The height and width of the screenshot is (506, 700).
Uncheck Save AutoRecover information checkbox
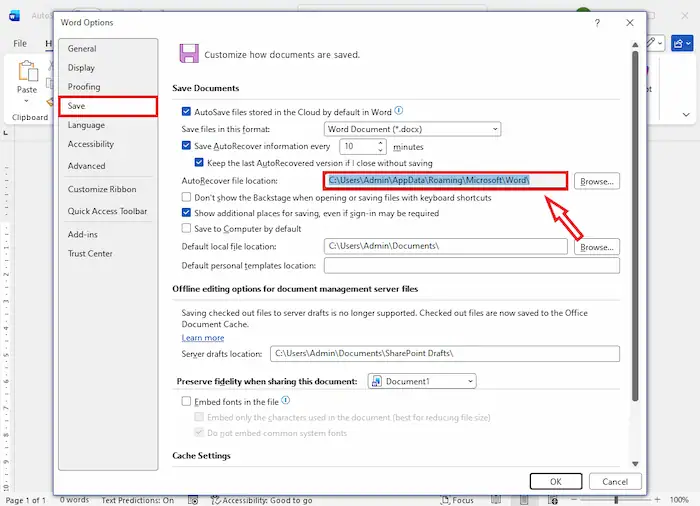(187, 146)
